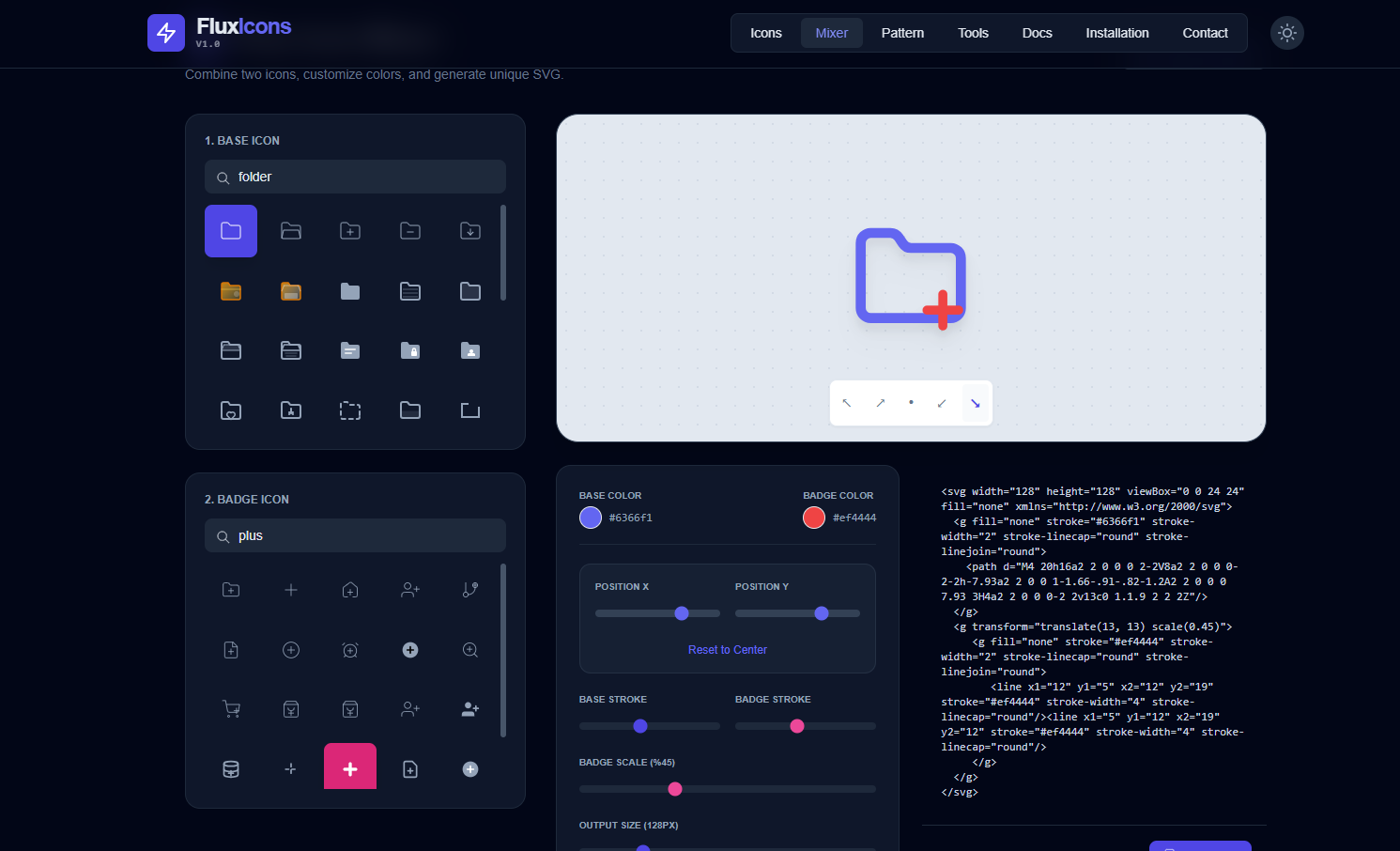Pick the dashed selection folder icon
This screenshot has height=851, width=1400.
point(350,410)
